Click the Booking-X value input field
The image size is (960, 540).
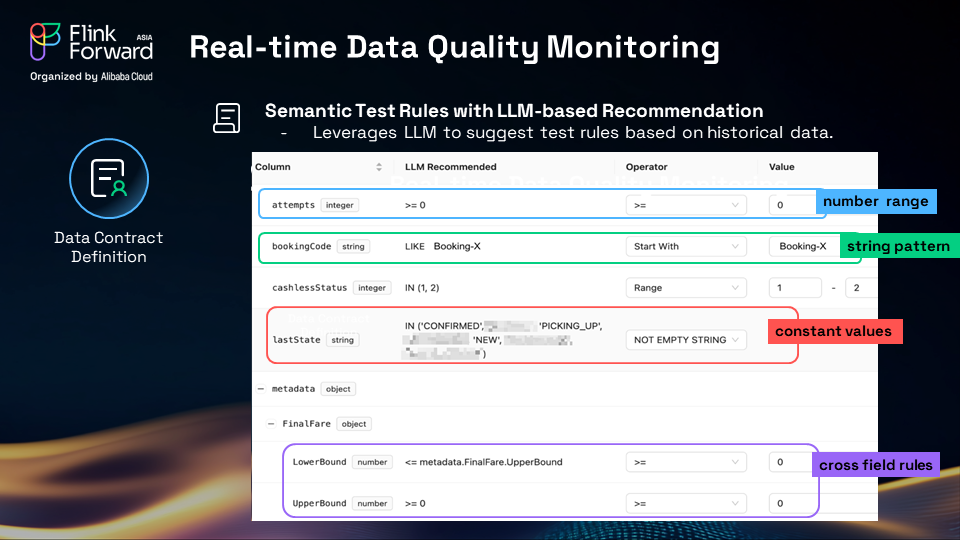pos(804,246)
